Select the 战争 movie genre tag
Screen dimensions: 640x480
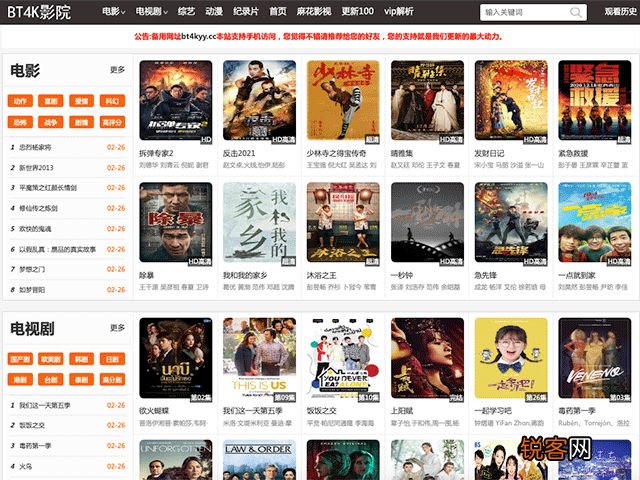click(51, 122)
